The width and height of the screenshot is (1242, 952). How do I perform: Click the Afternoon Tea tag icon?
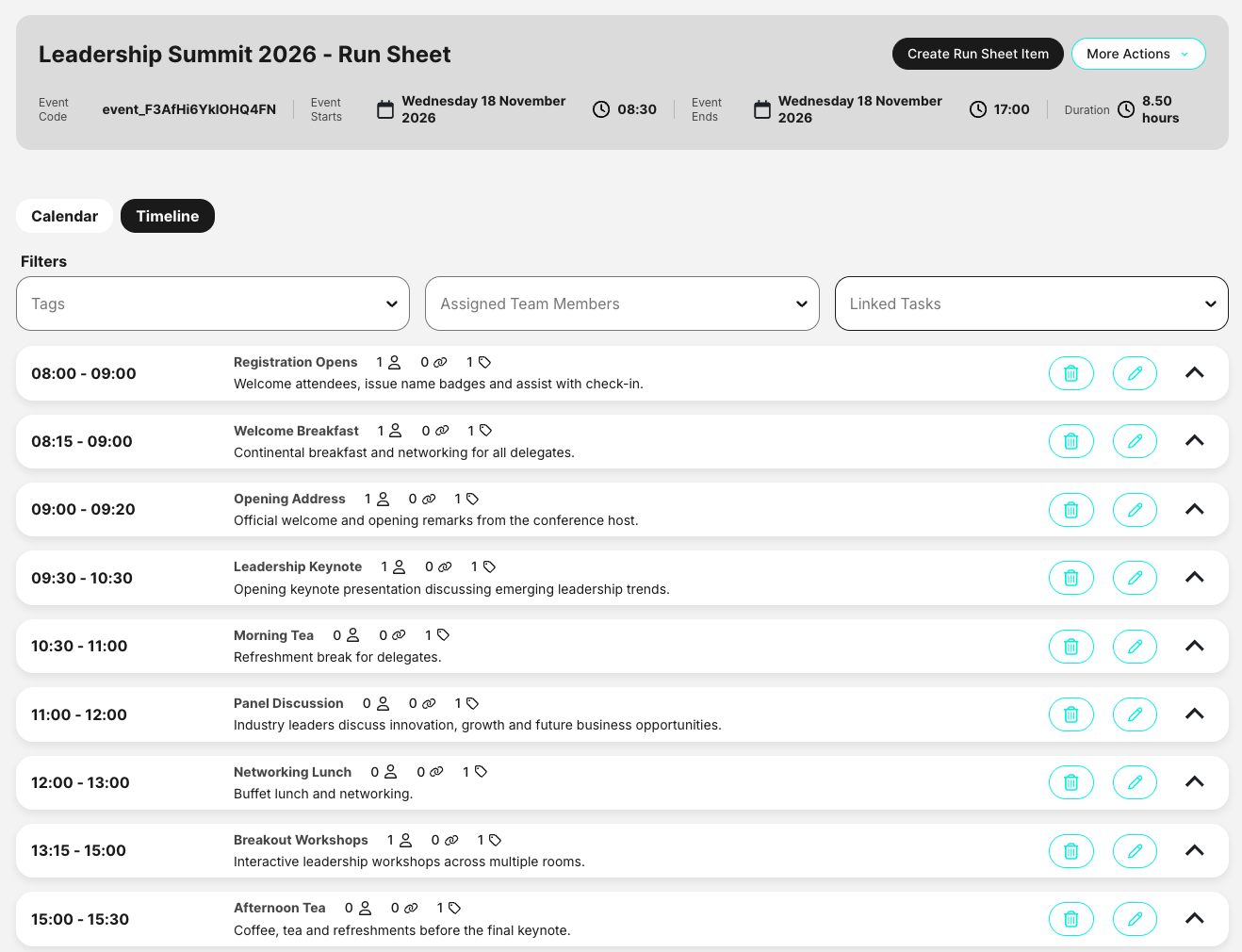[454, 908]
